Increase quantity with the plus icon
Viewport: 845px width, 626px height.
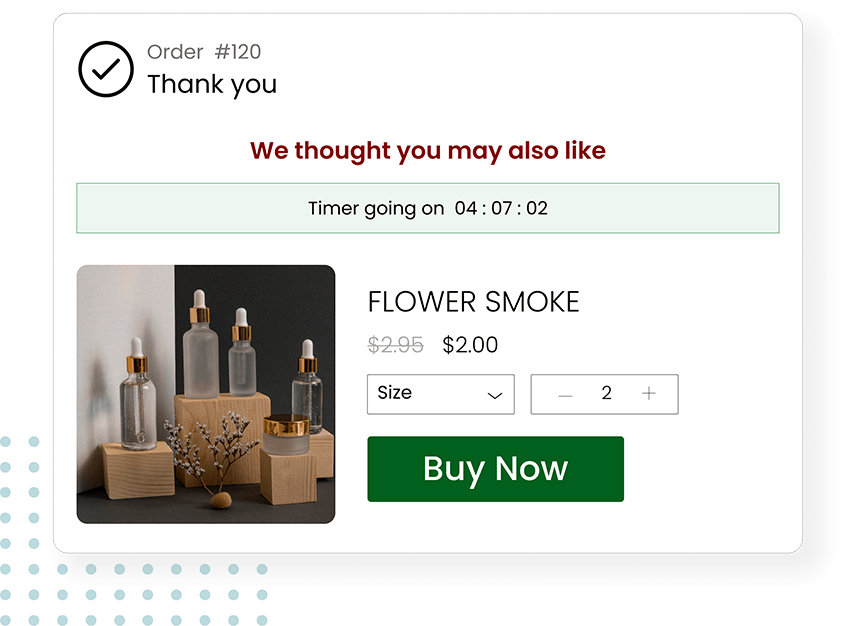[x=649, y=394]
